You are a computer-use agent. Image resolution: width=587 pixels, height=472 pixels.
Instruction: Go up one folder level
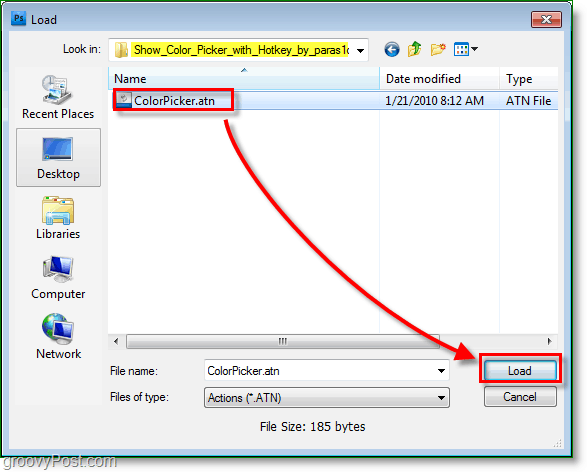pos(414,49)
